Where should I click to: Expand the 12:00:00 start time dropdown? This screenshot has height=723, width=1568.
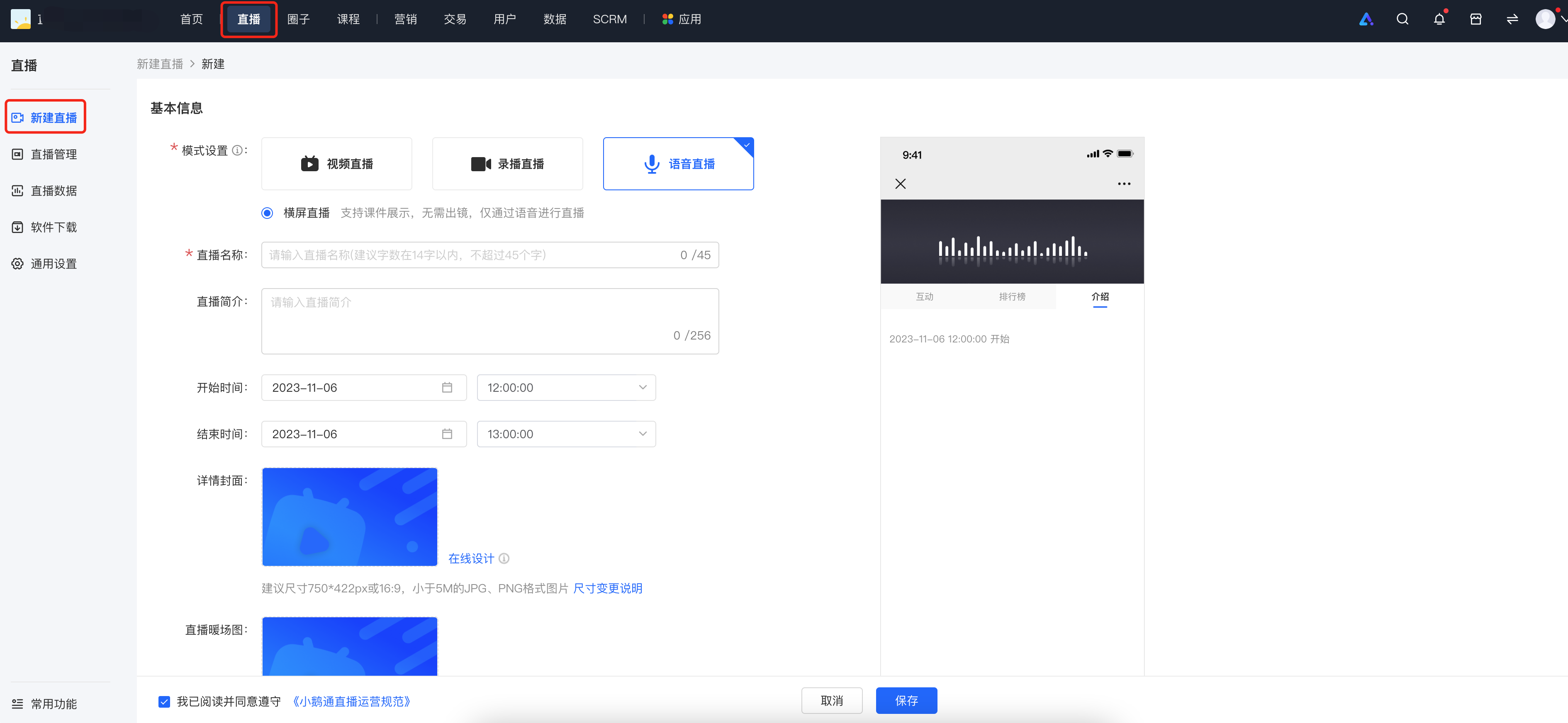[x=566, y=387]
